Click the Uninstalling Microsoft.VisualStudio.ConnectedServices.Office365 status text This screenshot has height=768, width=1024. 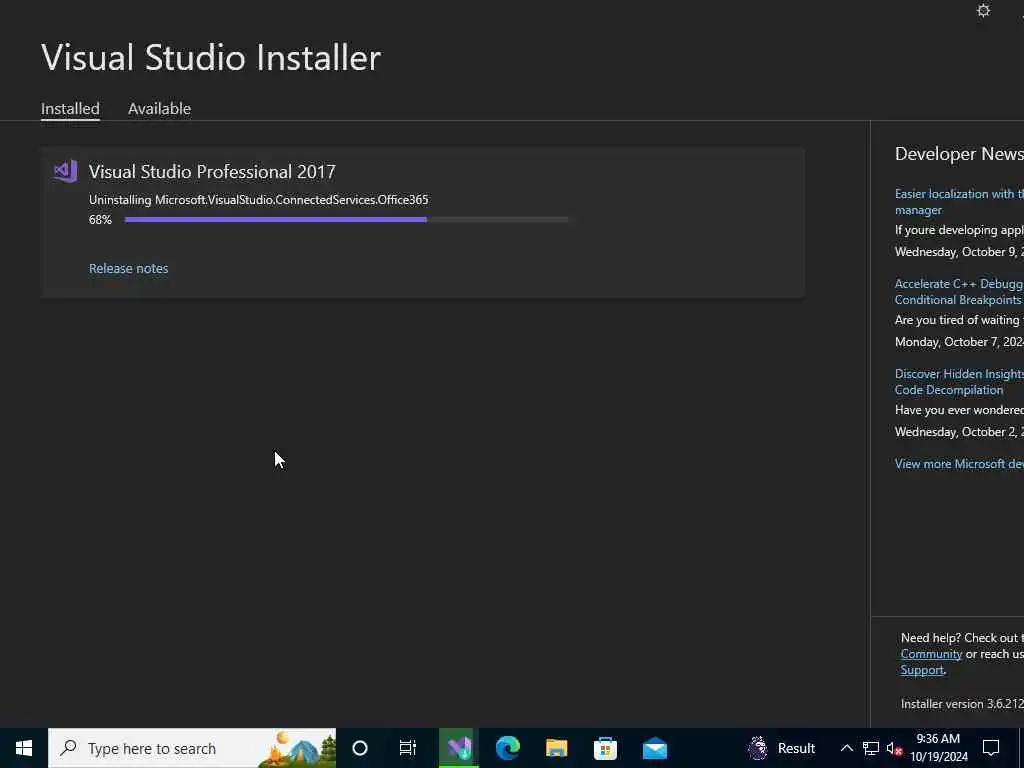(259, 200)
